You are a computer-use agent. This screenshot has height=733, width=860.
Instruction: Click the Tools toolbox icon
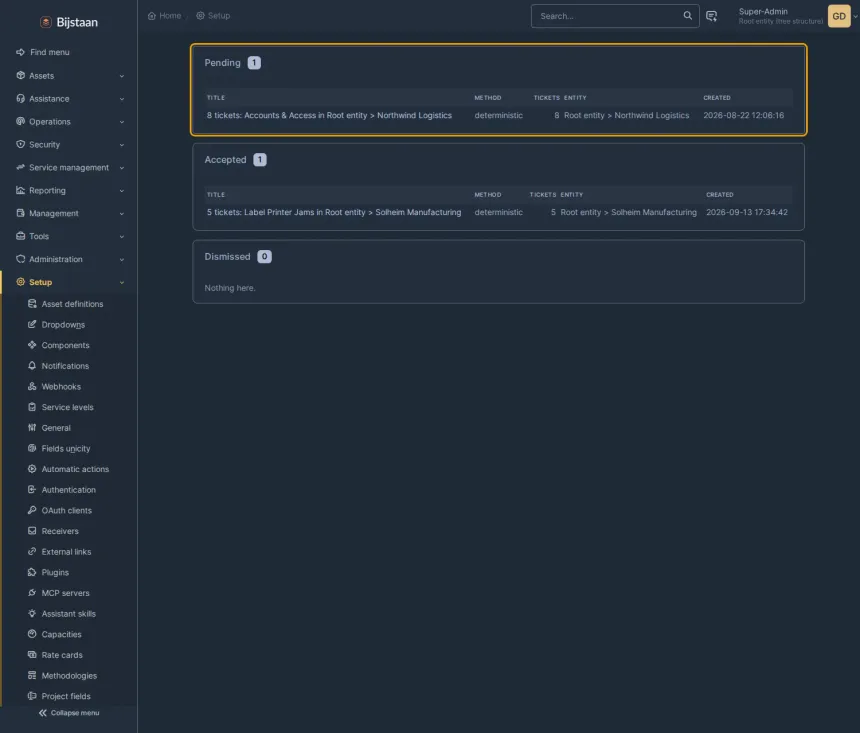point(20,236)
